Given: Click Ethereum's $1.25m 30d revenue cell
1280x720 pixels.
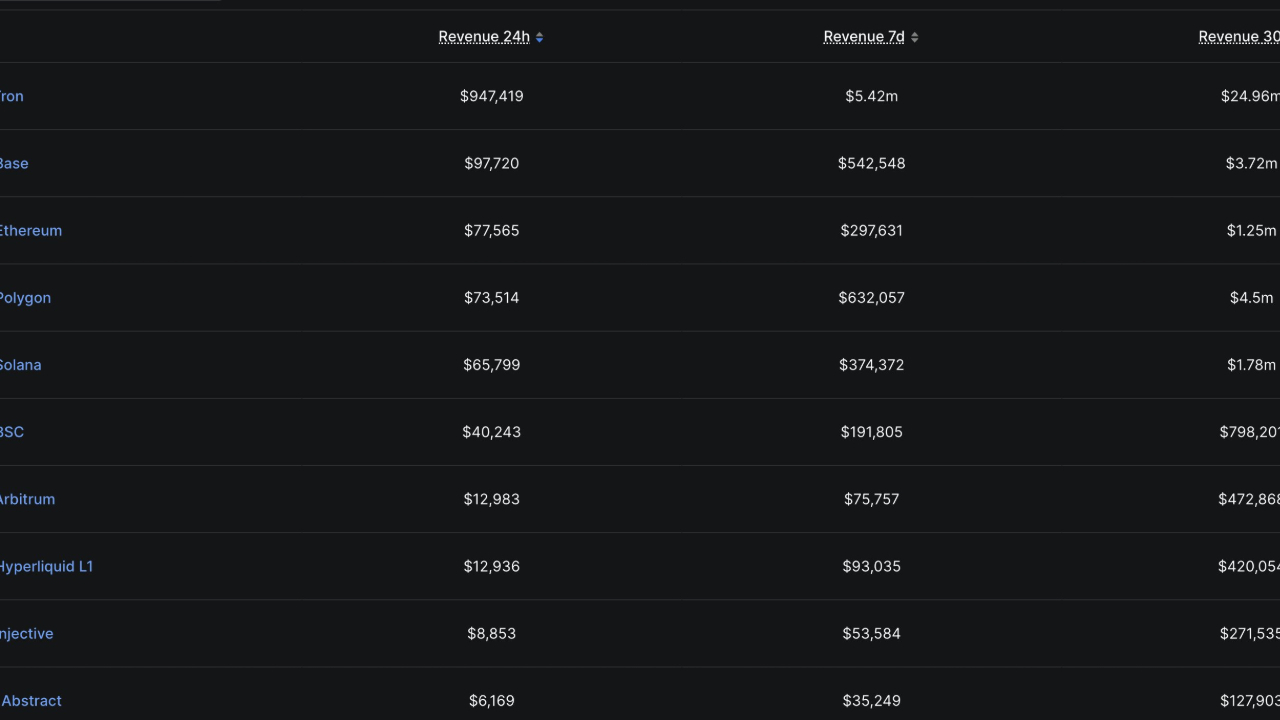Looking at the screenshot, I should [1251, 230].
